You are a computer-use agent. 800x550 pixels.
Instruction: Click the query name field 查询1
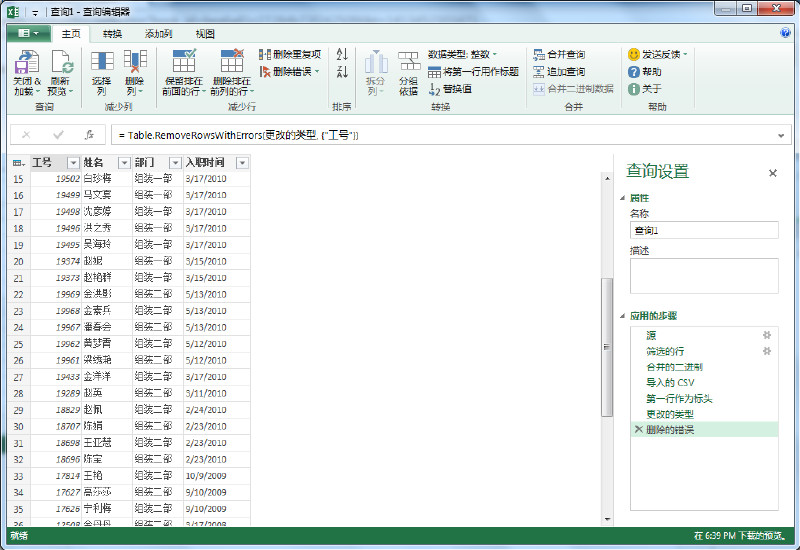pos(704,230)
